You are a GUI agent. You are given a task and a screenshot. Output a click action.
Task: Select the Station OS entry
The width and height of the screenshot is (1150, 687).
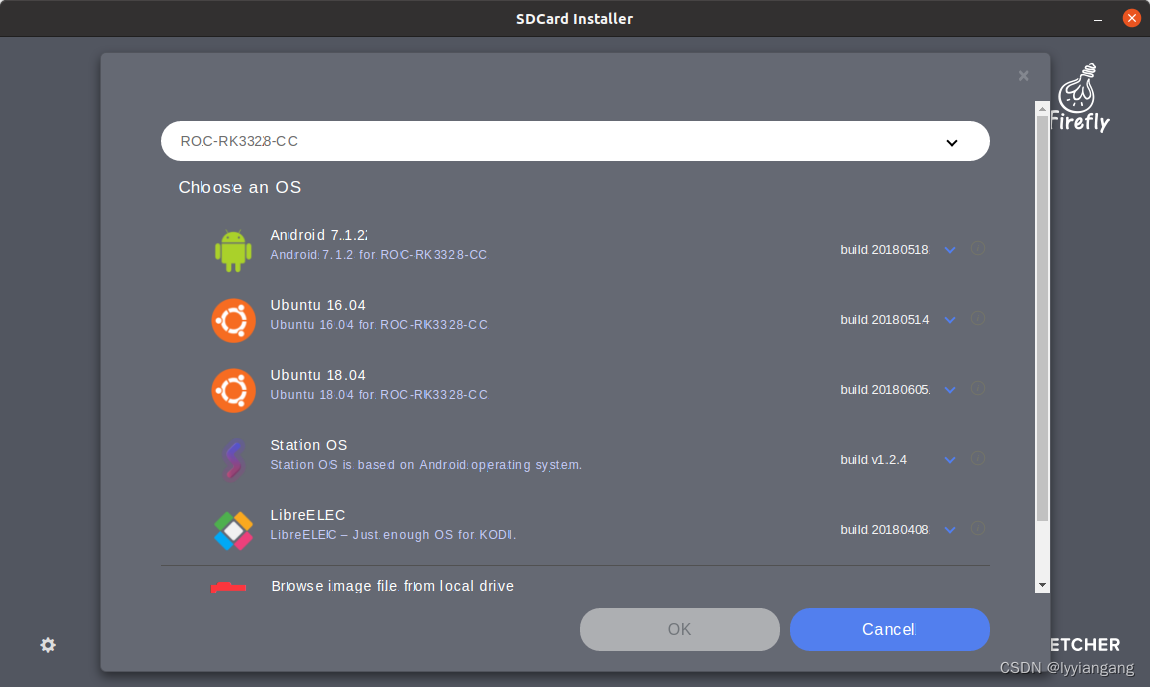pos(575,460)
